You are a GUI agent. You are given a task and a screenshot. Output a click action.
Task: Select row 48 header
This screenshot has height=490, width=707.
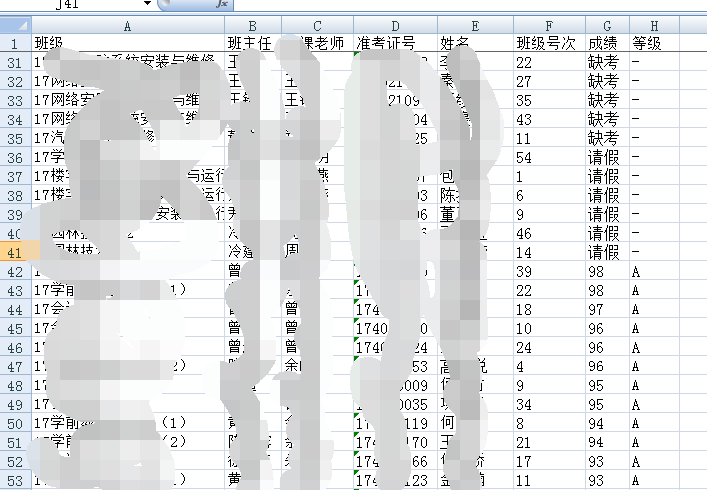tap(15, 385)
